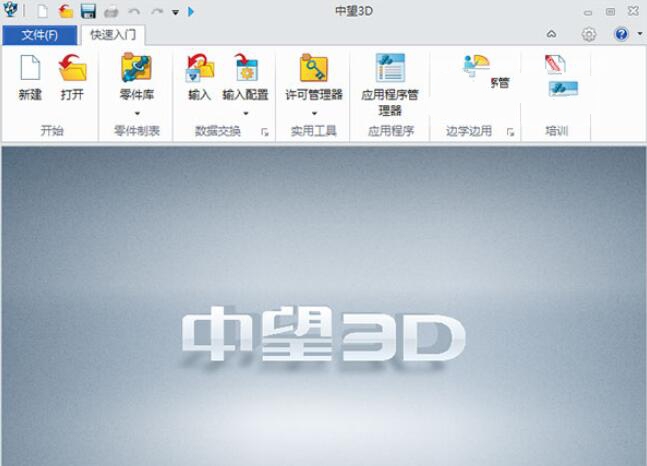The width and height of the screenshot is (647, 466).
Task: Open the 边学边用 group dialog launcher
Action: pos(510,132)
